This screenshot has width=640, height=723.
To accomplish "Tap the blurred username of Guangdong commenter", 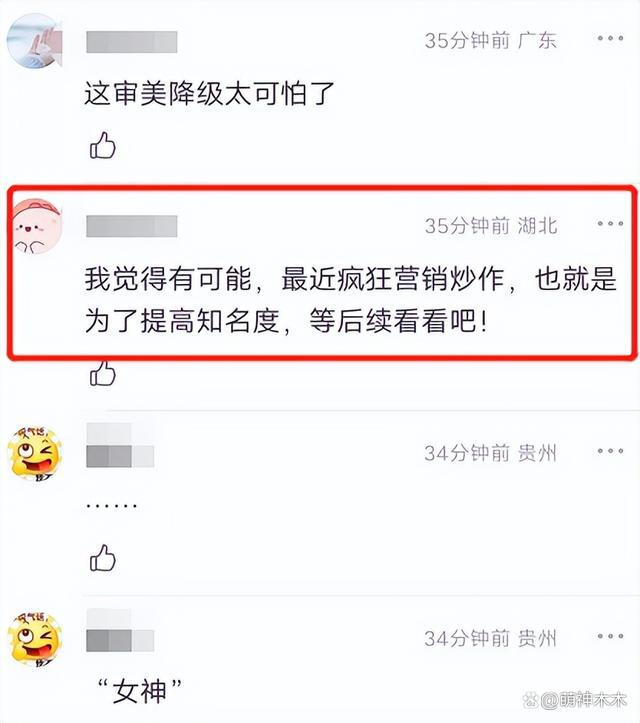I will [x=131, y=42].
